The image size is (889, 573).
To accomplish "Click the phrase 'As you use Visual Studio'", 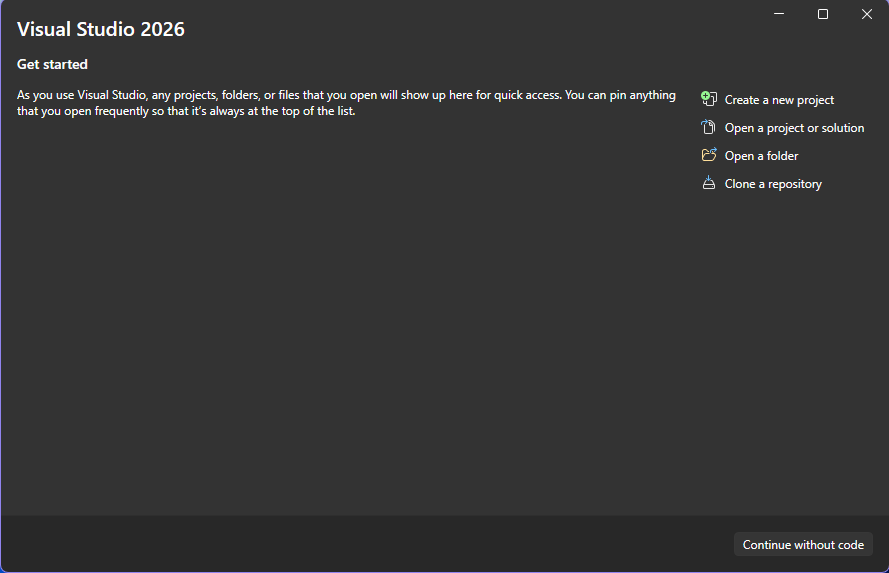I will pyautogui.click(x=81, y=95).
